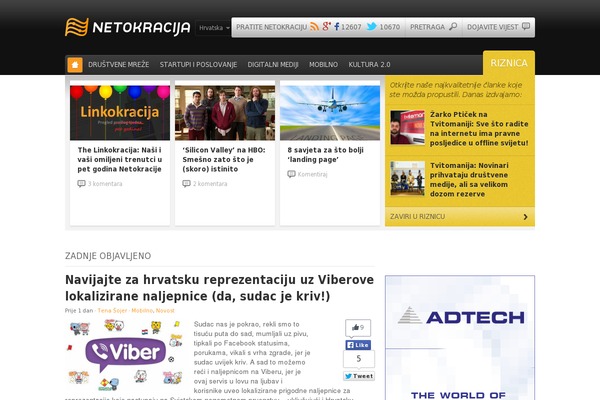Open the Novost category link
600x400 pixels.
coord(165,310)
